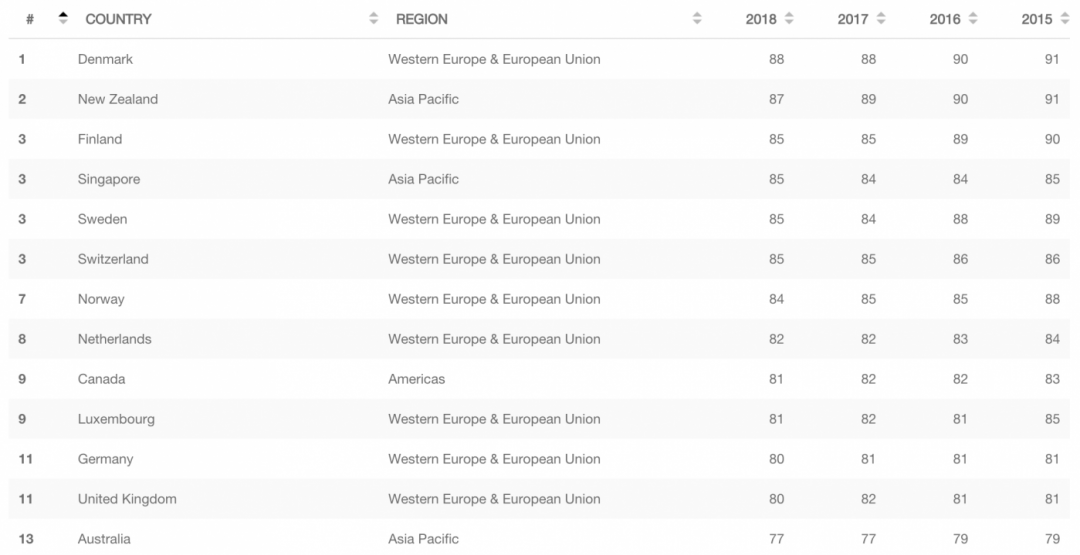
Task: Sort by 2017 using its arrow icon
Action: [x=881, y=19]
